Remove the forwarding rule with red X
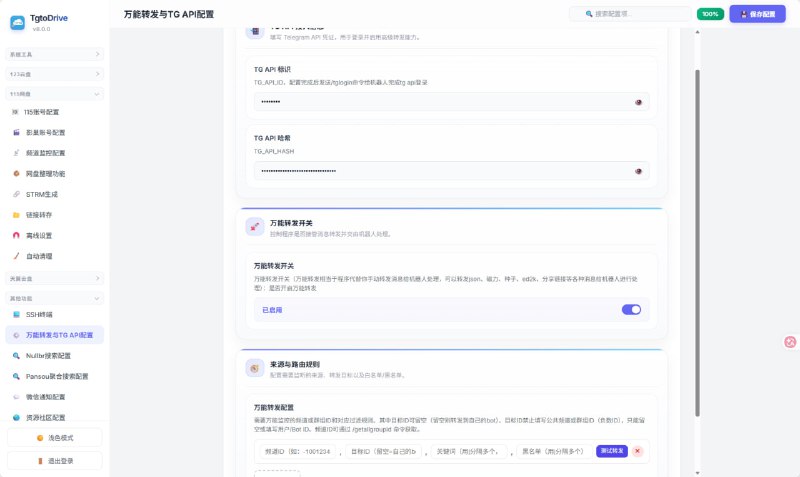 [x=637, y=451]
